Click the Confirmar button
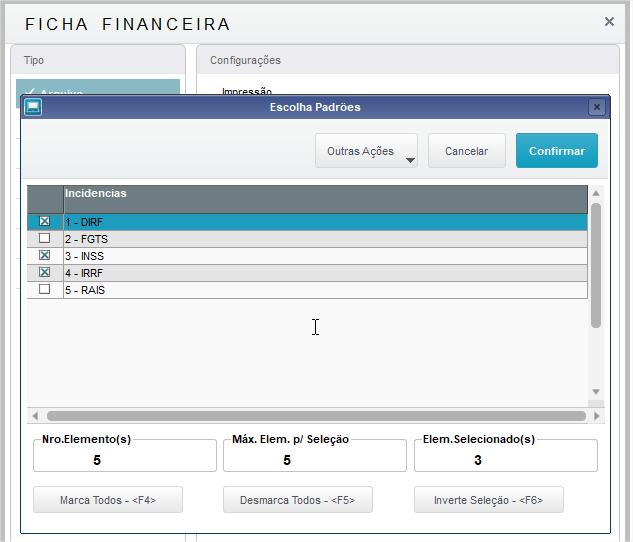 point(557,151)
